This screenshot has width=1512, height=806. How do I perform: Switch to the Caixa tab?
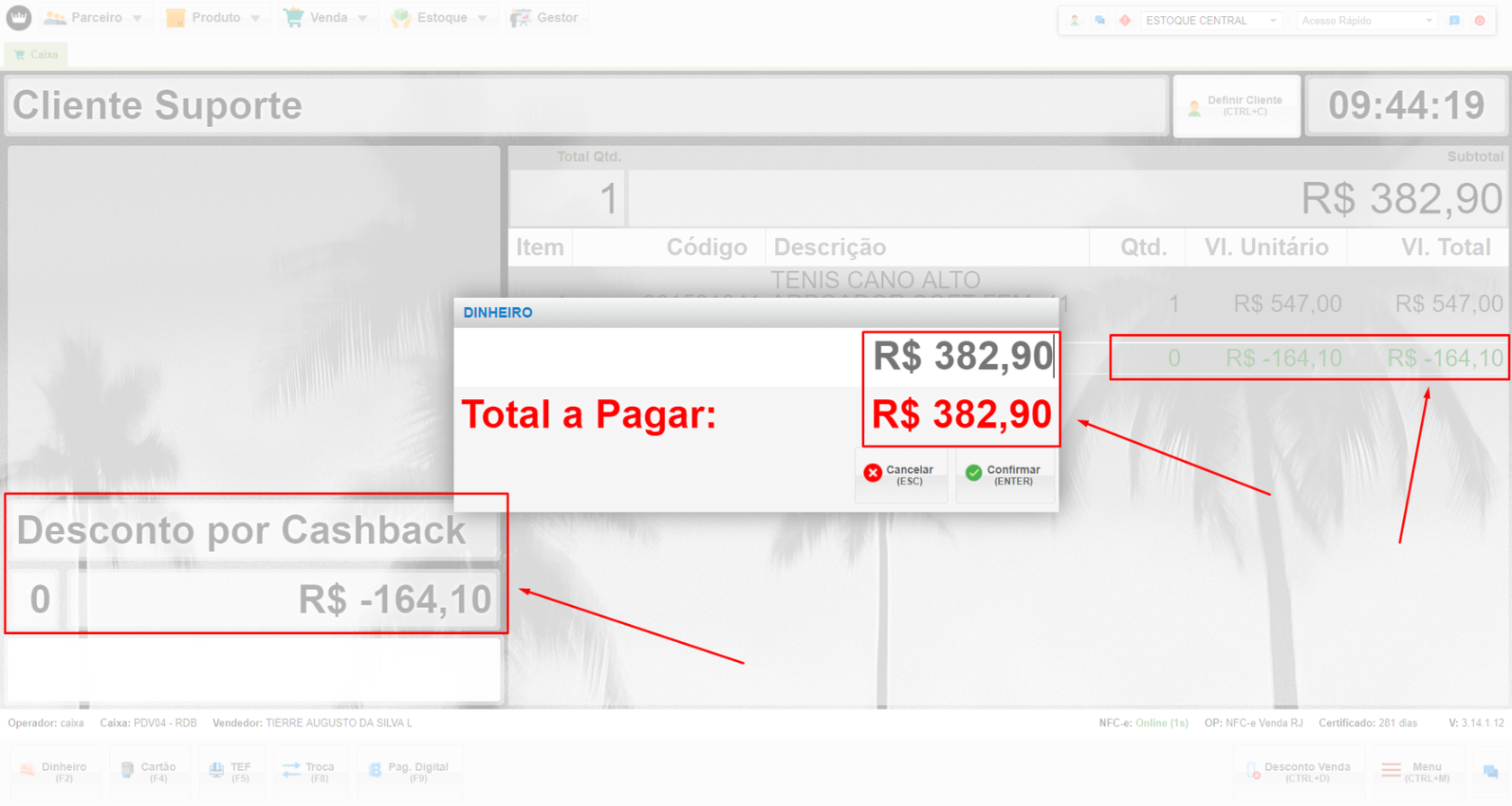click(x=36, y=55)
